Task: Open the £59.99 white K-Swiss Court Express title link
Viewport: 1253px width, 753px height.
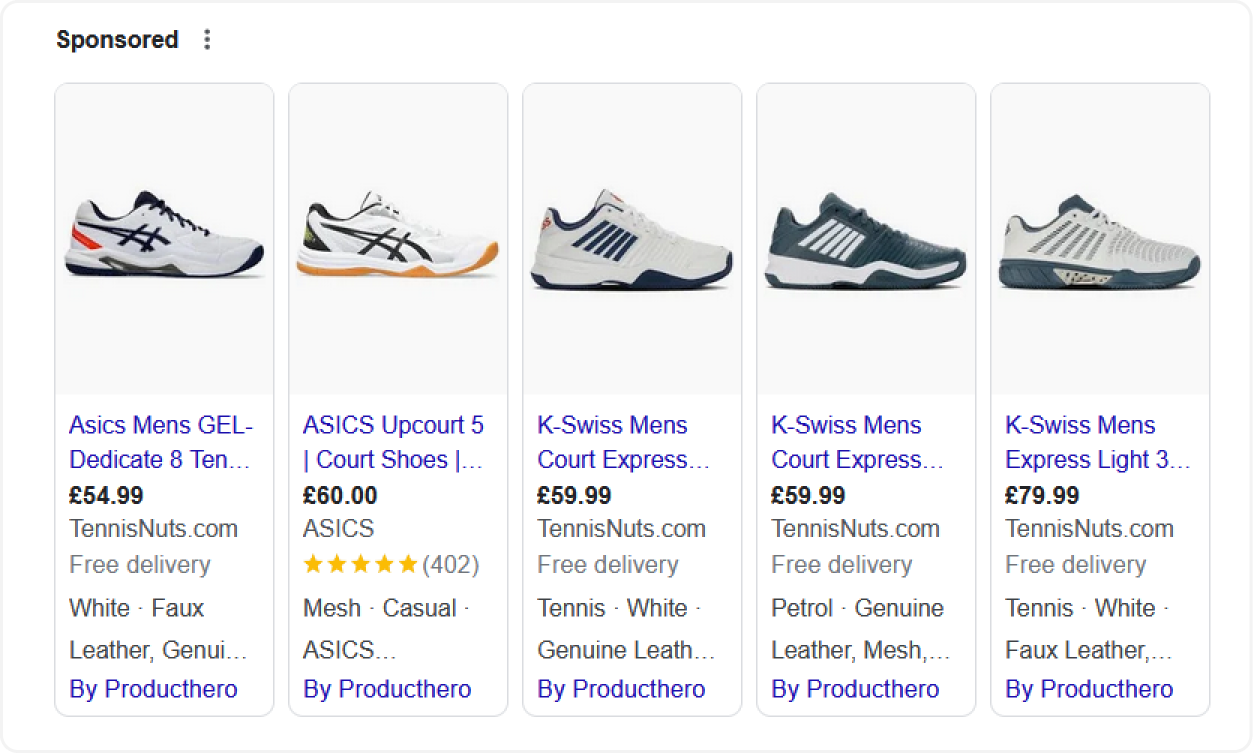Action: pyautogui.click(x=624, y=442)
